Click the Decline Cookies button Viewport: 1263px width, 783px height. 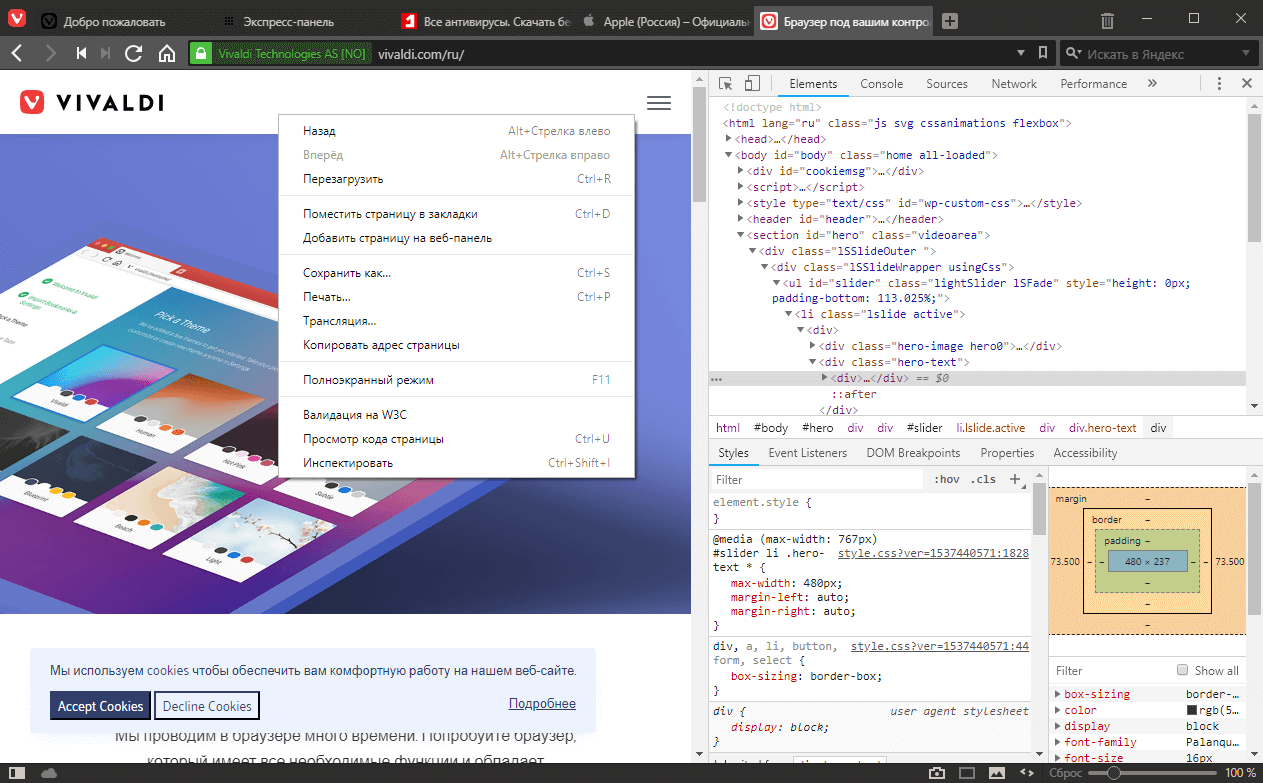tap(207, 706)
